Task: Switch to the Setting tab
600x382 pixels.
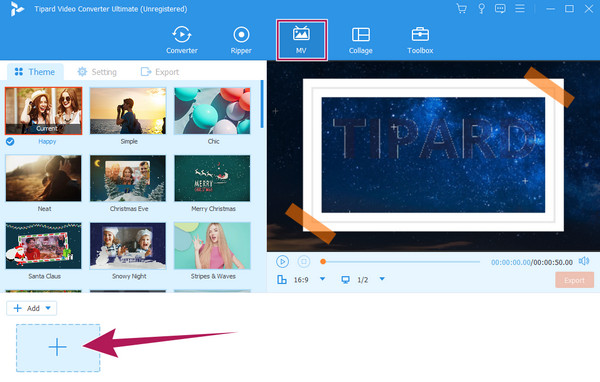Action: point(97,72)
